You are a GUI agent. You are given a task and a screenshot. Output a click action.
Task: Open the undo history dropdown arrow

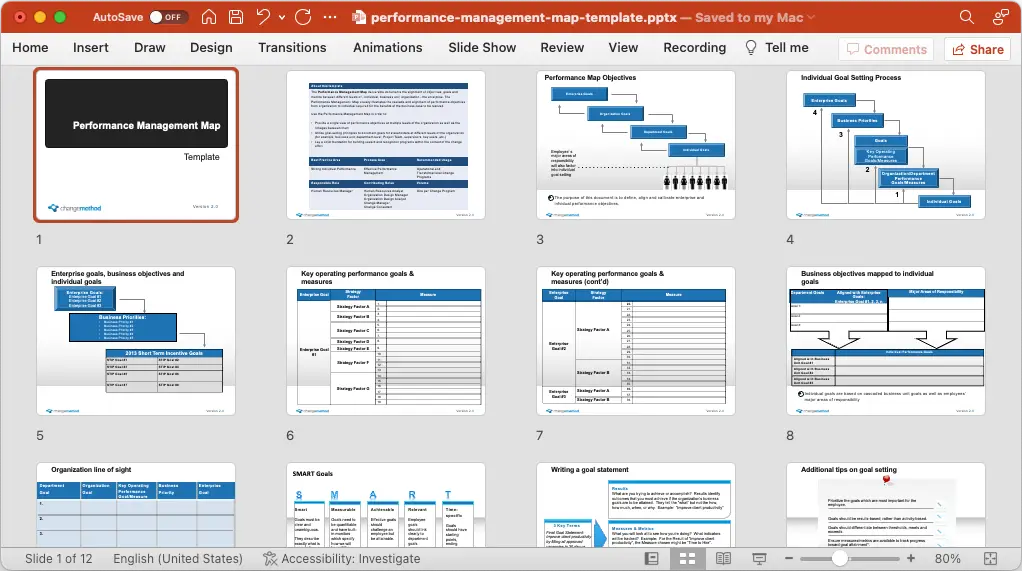click(x=282, y=18)
